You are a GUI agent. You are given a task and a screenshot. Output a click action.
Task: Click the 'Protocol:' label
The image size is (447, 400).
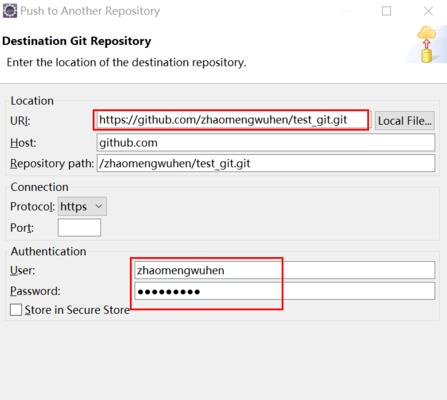[32, 207]
